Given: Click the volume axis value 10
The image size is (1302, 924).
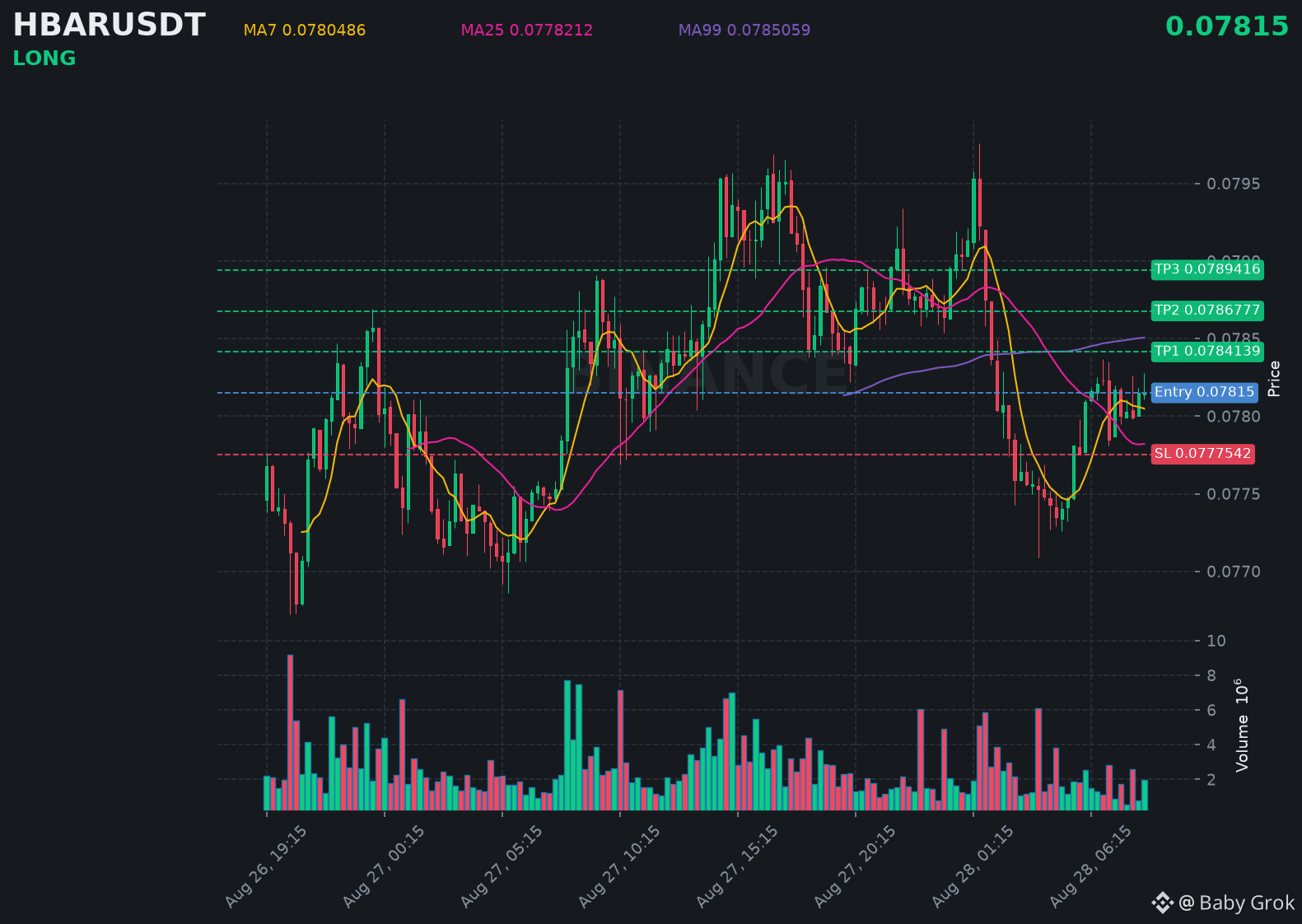Looking at the screenshot, I should (1216, 641).
